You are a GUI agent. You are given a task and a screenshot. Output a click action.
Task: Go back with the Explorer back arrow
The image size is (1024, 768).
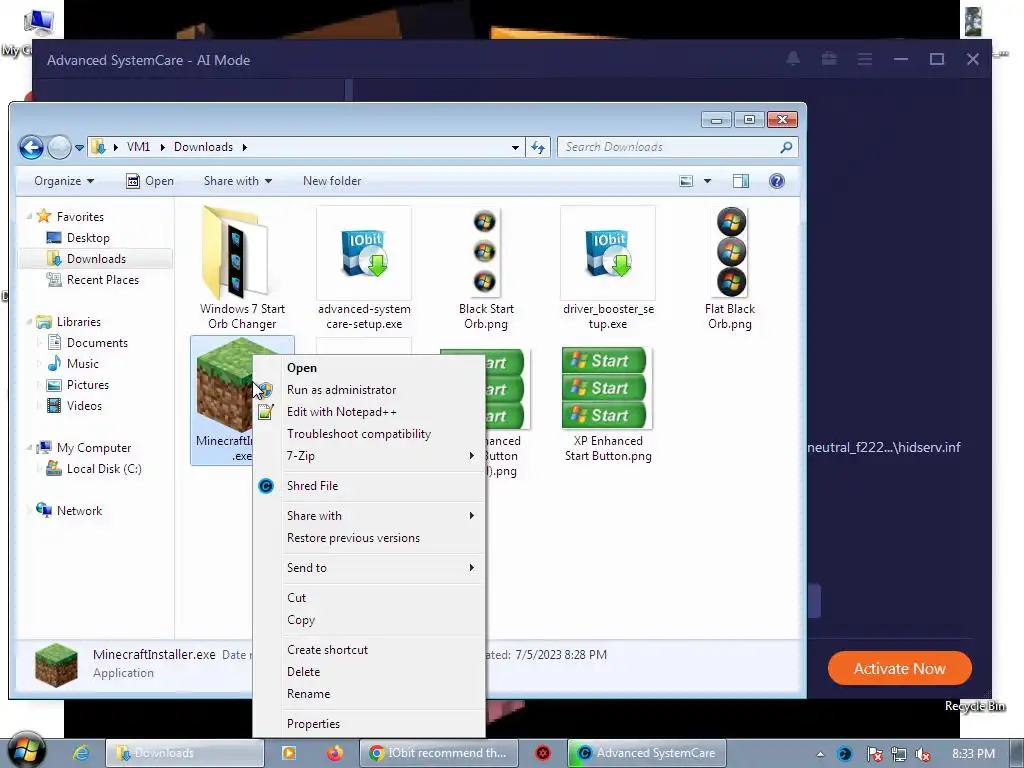pos(31,147)
